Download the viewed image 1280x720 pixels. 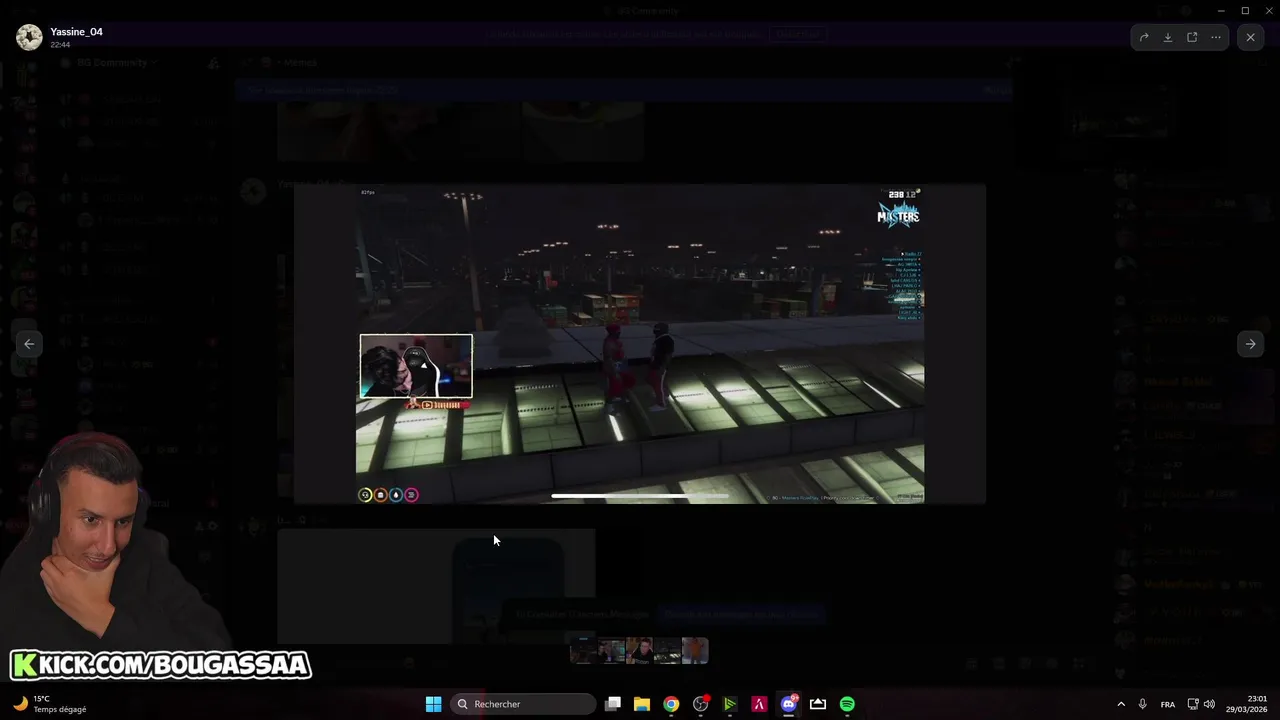pos(1168,37)
